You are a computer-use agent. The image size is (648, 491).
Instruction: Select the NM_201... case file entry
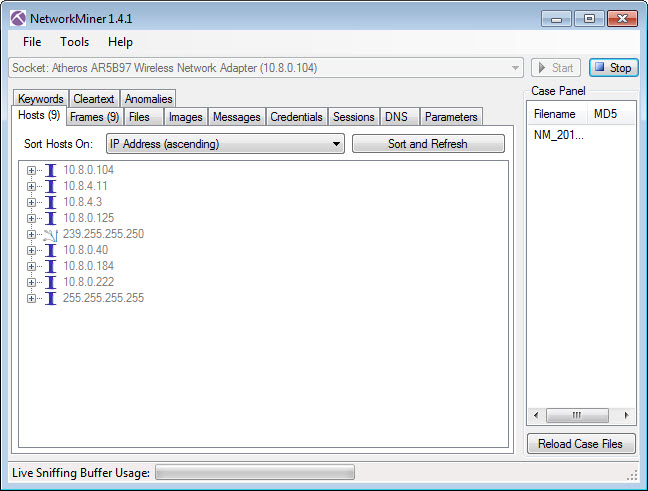559,135
